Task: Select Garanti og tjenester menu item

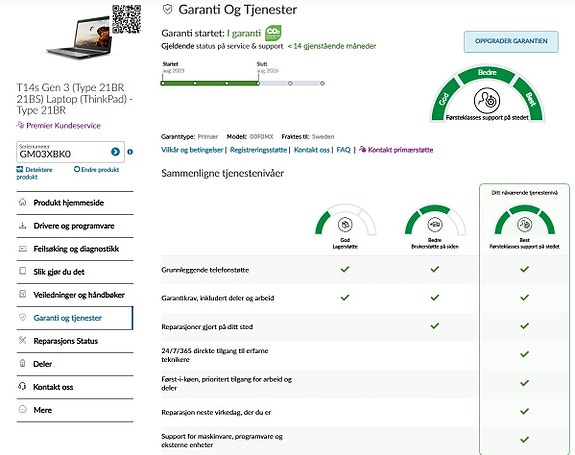Action: pyautogui.click(x=75, y=318)
